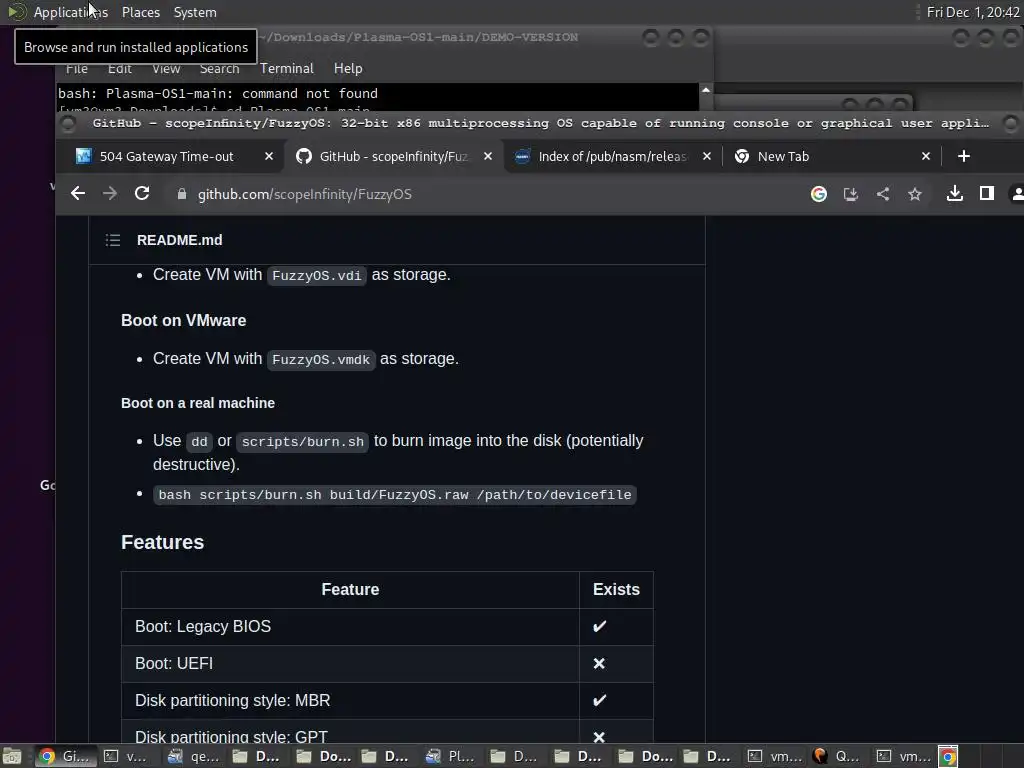Image resolution: width=1024 pixels, height=768 pixels.
Task: Open README outline list icon
Action: point(113,240)
